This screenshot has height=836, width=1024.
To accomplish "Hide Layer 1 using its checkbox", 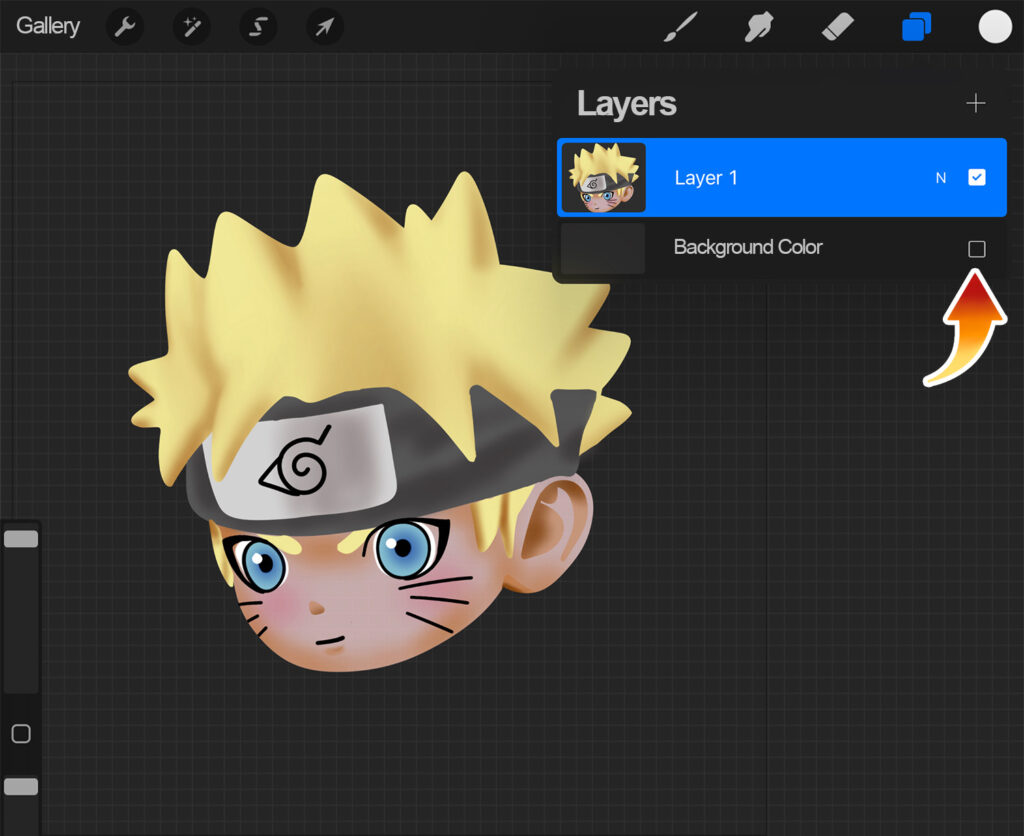I will tap(976, 178).
